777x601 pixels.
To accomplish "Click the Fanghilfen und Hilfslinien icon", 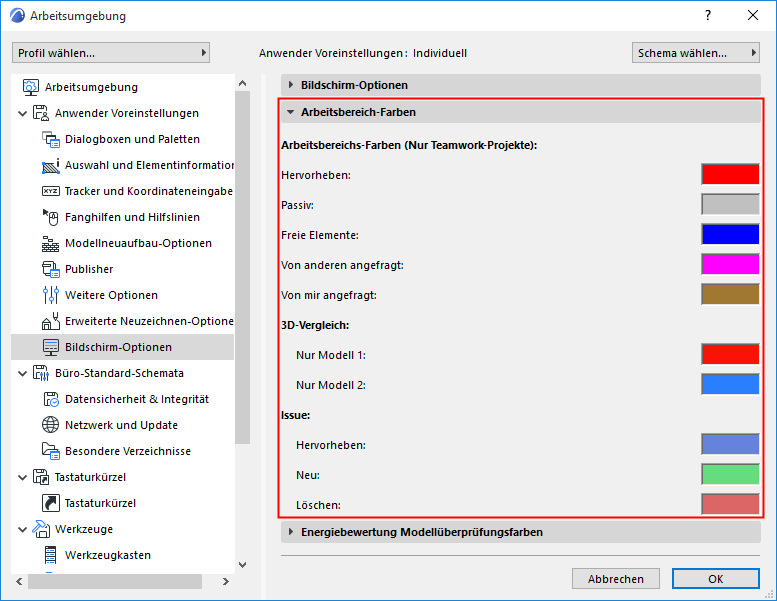I will pos(51,217).
